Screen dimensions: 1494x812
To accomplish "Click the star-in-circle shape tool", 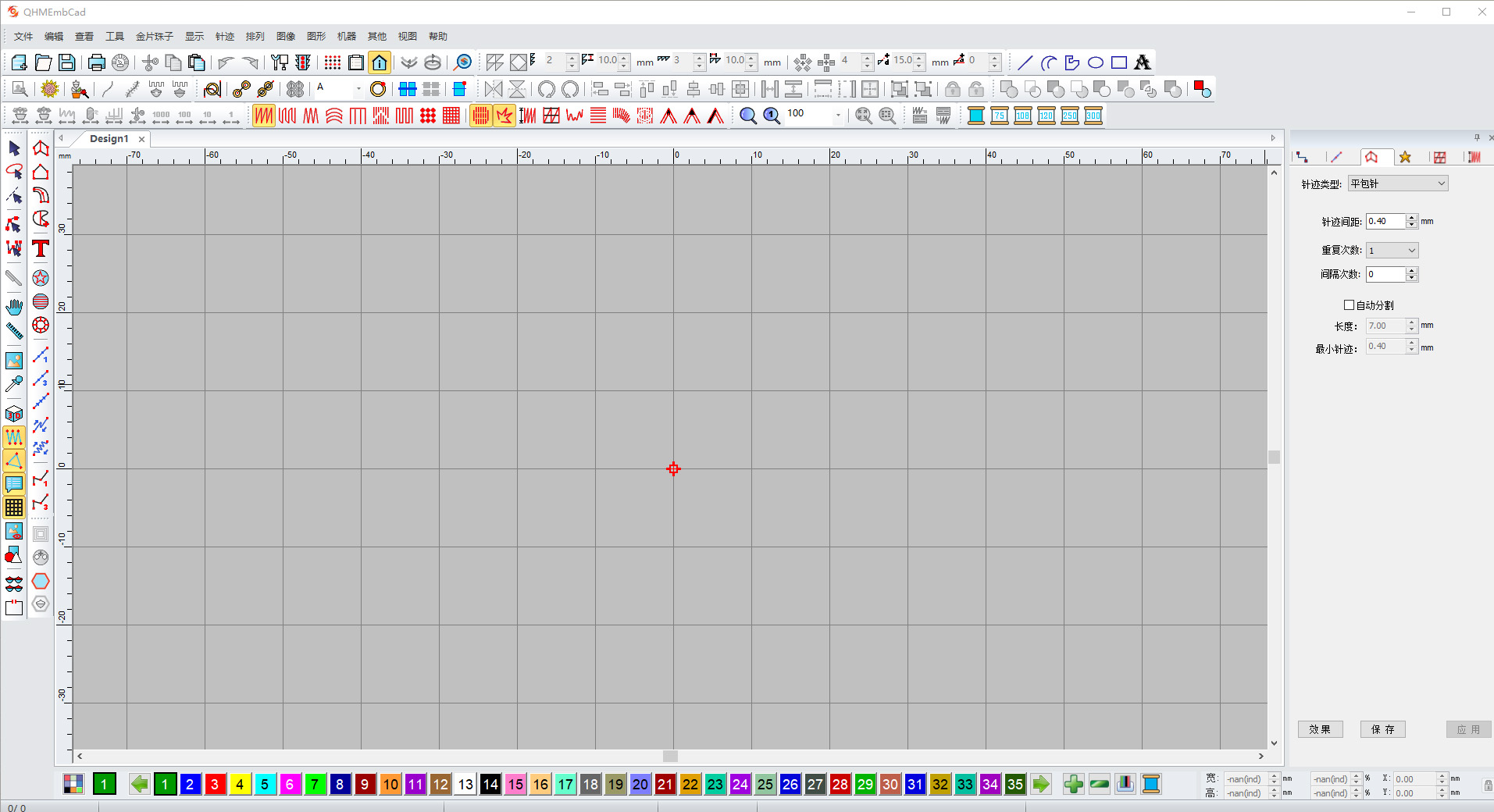I will [x=41, y=278].
